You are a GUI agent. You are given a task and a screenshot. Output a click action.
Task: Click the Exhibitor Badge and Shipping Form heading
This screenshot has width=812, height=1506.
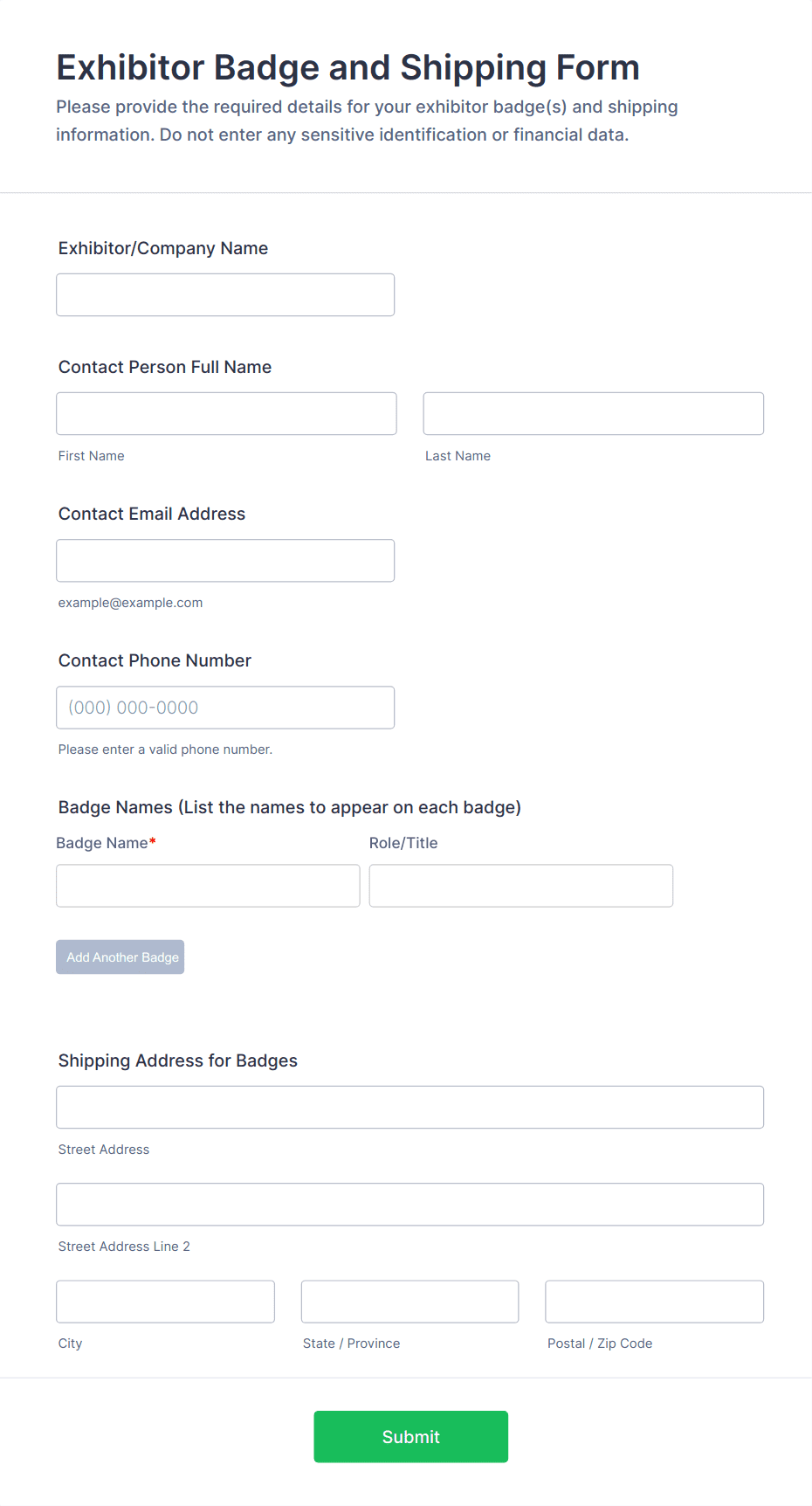point(348,68)
